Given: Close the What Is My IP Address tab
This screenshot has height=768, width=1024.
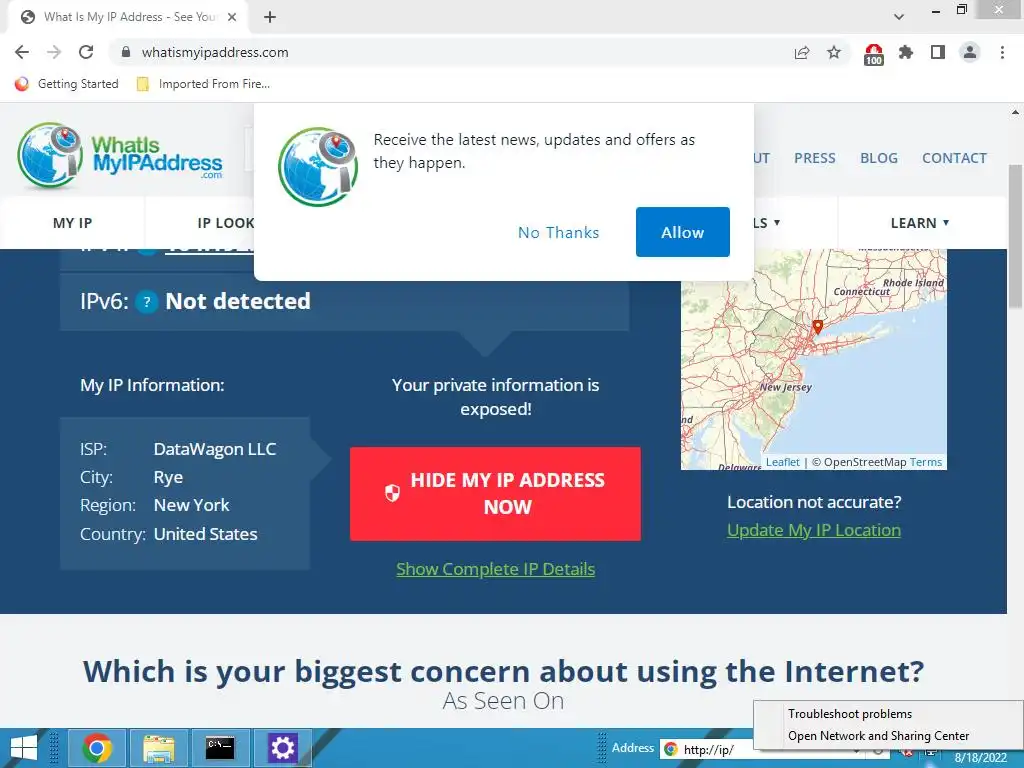Looking at the screenshot, I should (x=232, y=17).
